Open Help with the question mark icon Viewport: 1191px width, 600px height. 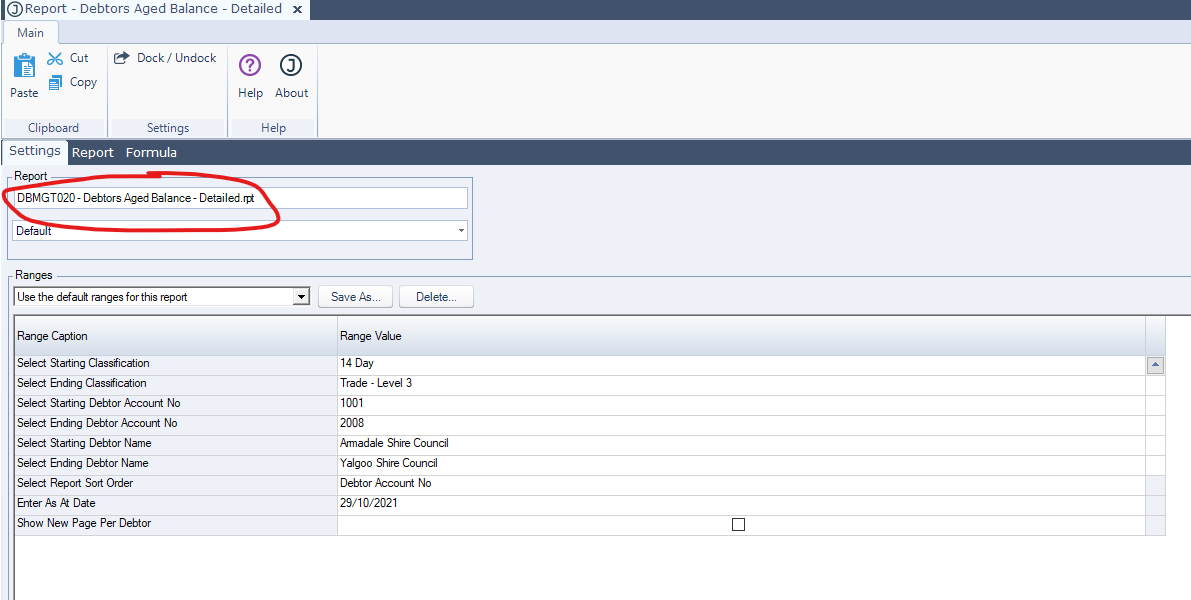coord(250,66)
